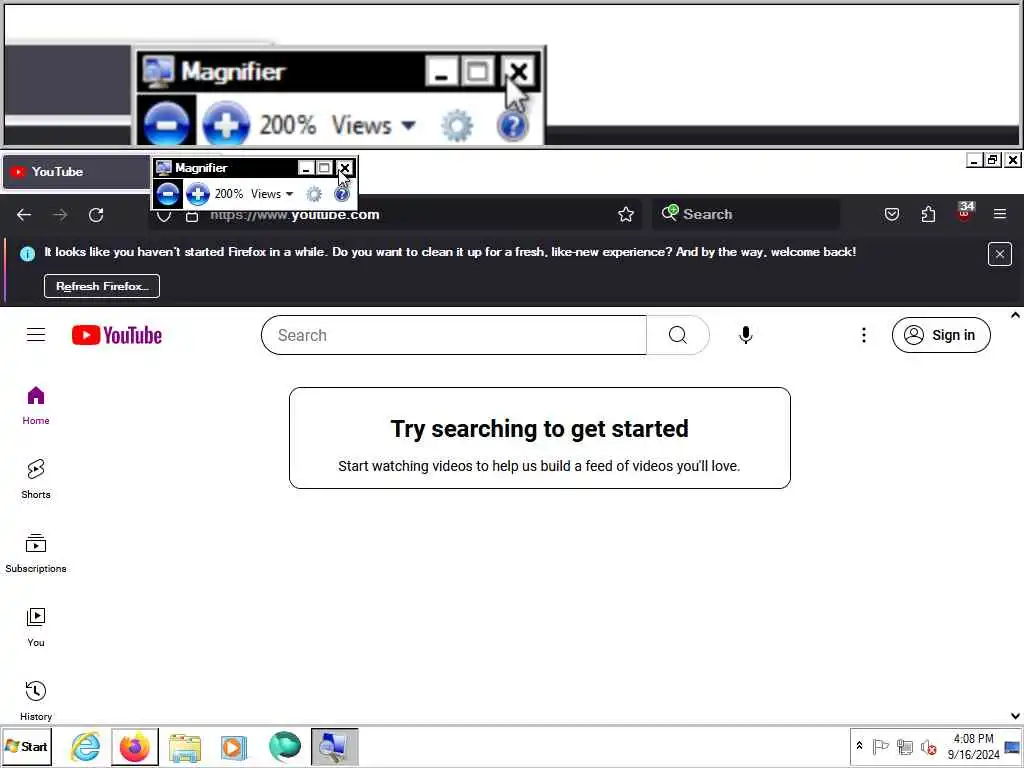1024x768 pixels.
Task: Click the YouTube logo
Action: point(117,335)
